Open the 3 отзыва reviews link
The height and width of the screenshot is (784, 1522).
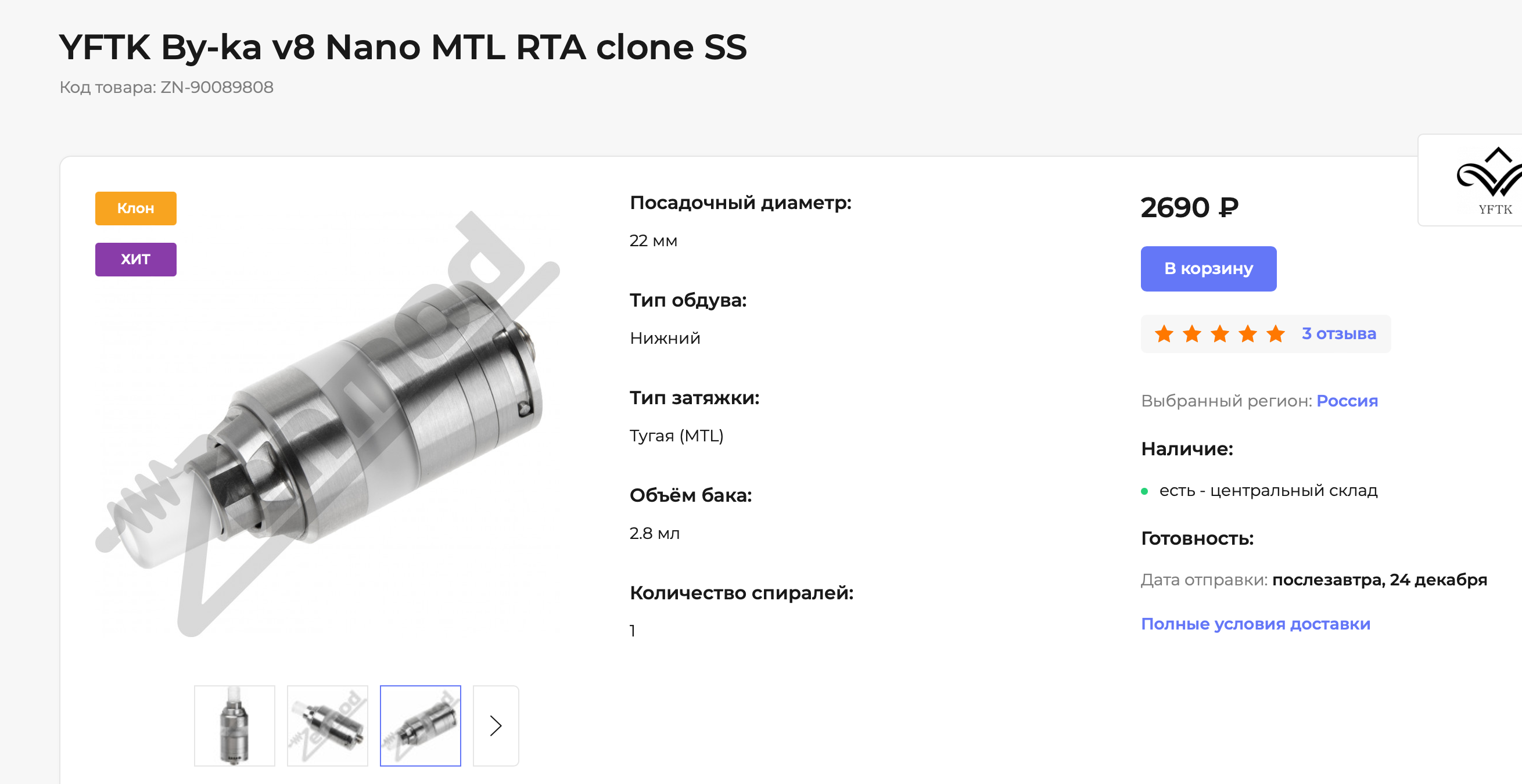click(1339, 334)
